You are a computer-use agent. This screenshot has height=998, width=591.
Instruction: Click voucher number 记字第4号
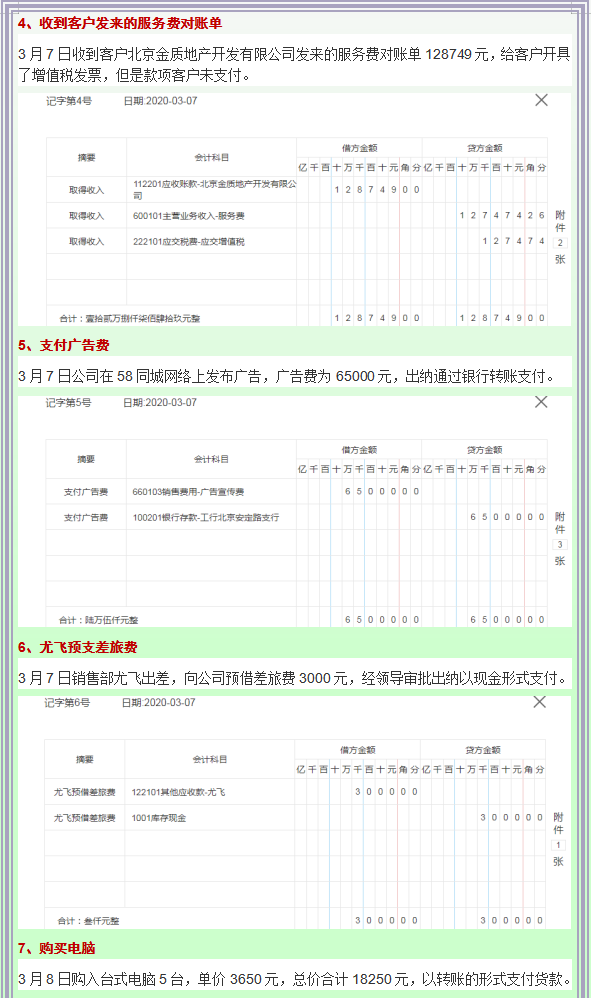(69, 101)
